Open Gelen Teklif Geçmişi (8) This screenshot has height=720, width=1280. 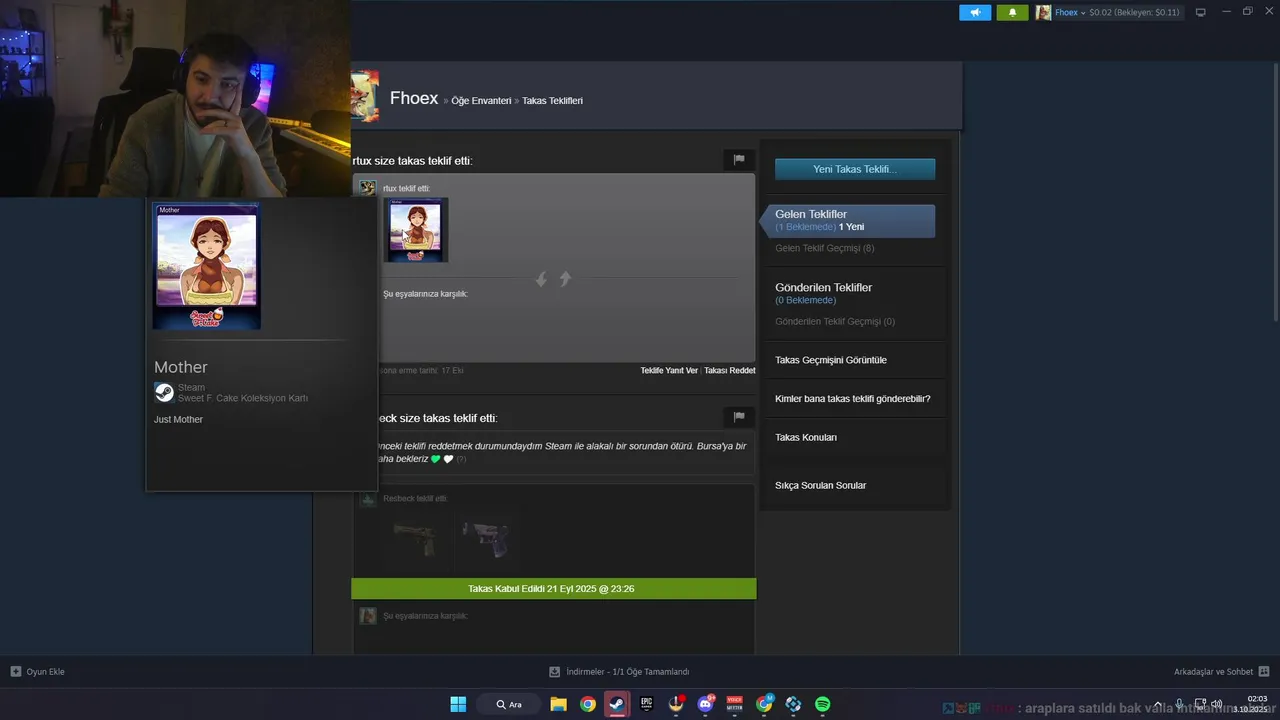[824, 248]
